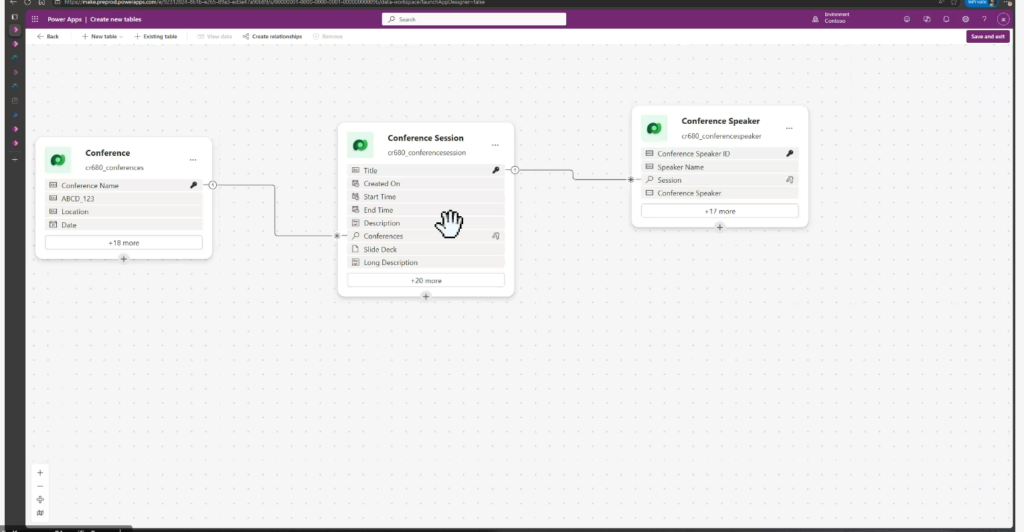Reload the page with browser refresh
This screenshot has height=532, width=1024.
pyautogui.click(x=27, y=3)
